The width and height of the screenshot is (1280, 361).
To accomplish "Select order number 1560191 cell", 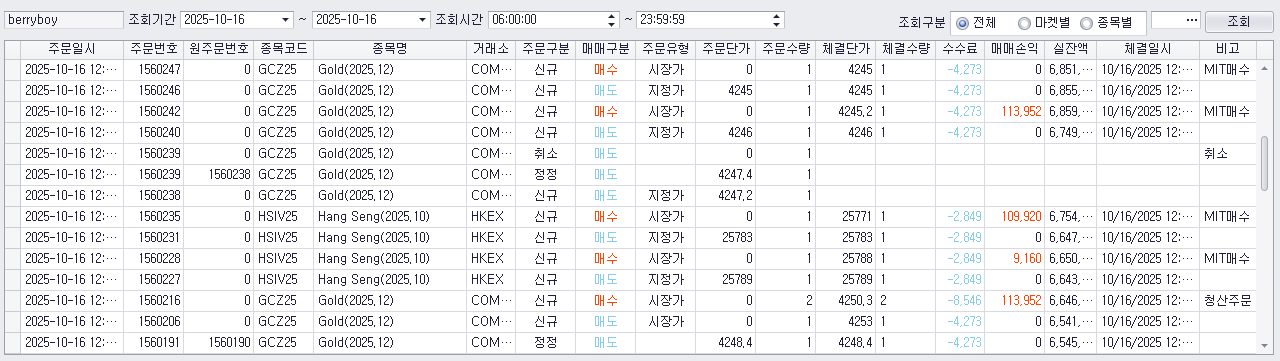I will point(153,342).
